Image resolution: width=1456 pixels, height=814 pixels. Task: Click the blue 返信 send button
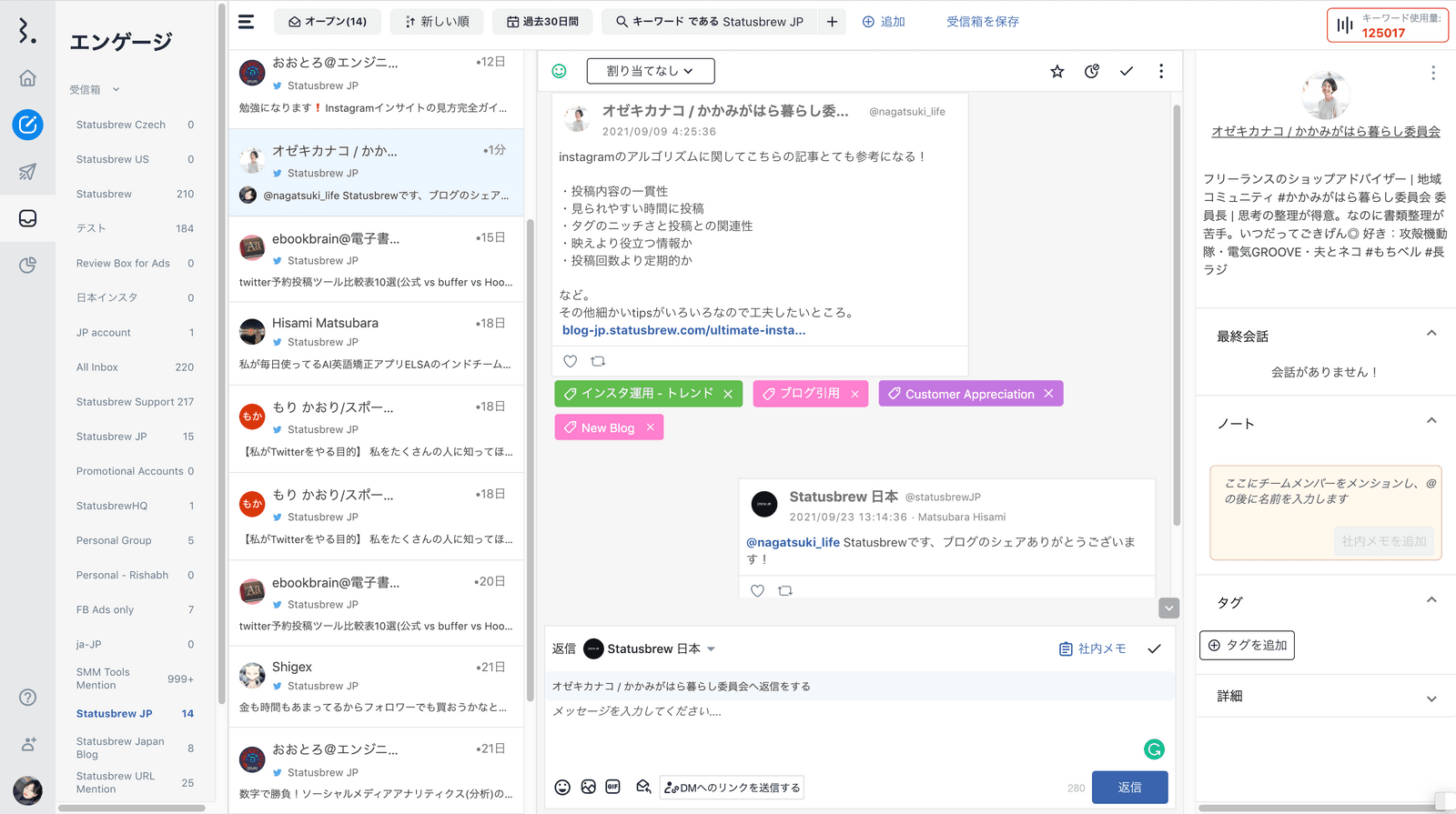1129,788
